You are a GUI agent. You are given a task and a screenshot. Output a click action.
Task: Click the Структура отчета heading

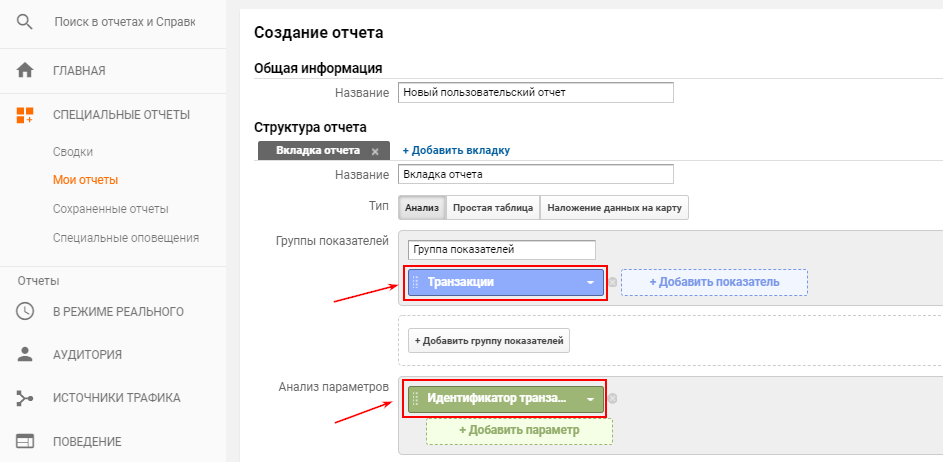pos(310,127)
